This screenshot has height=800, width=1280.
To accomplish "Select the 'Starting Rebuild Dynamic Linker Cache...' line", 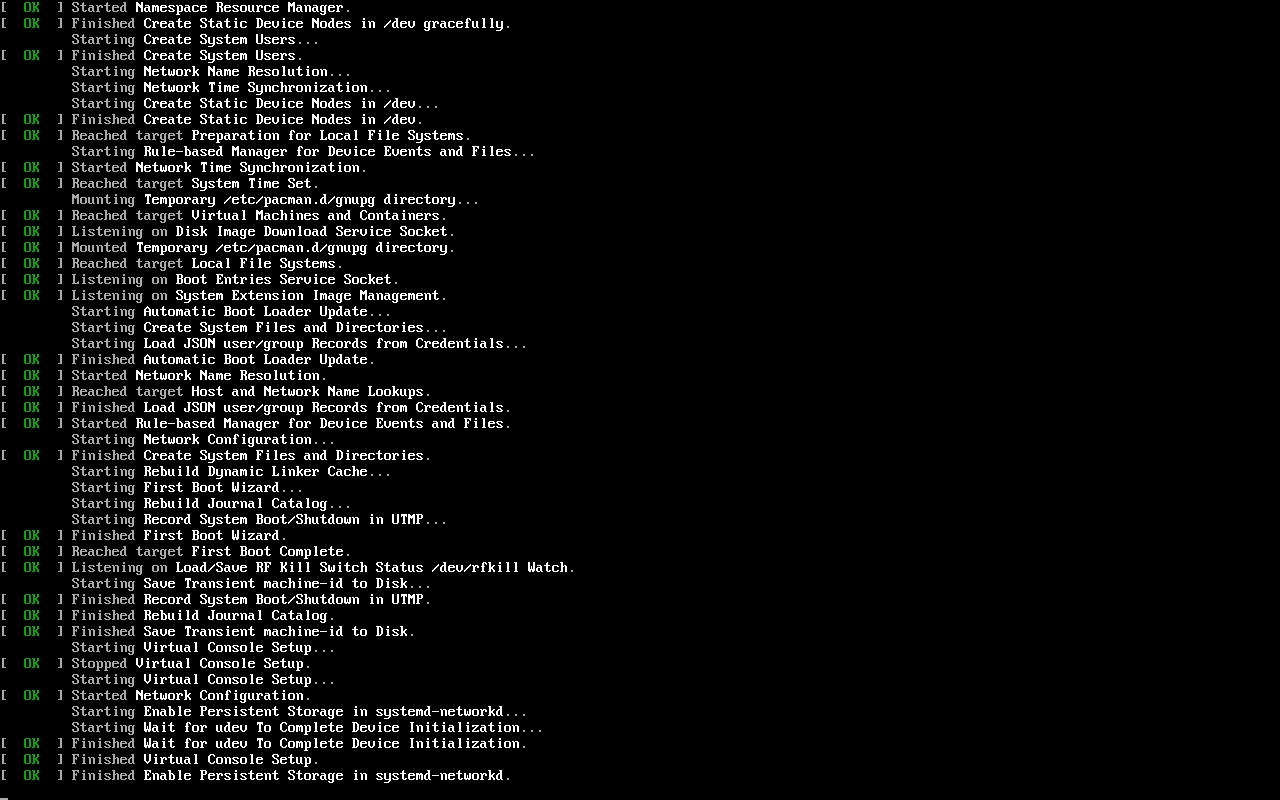I will pyautogui.click(x=231, y=471).
